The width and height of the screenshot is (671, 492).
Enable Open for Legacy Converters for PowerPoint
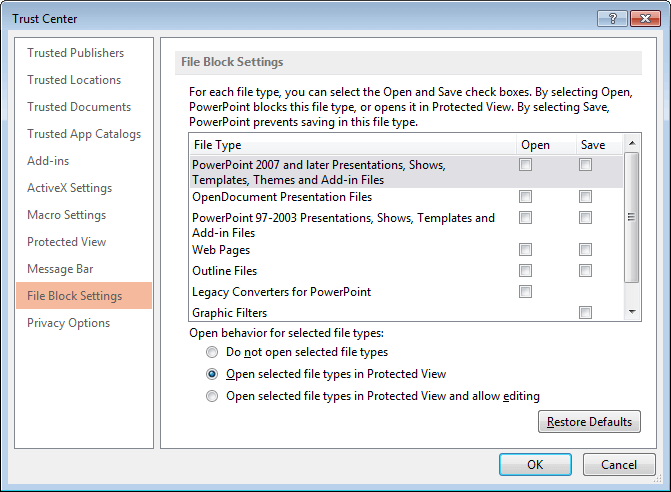525,292
